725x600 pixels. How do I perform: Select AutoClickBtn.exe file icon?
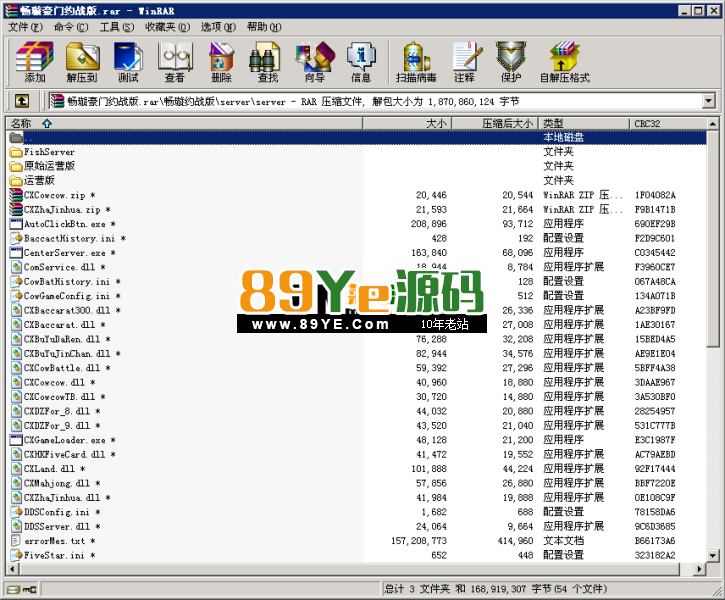click(x=16, y=224)
